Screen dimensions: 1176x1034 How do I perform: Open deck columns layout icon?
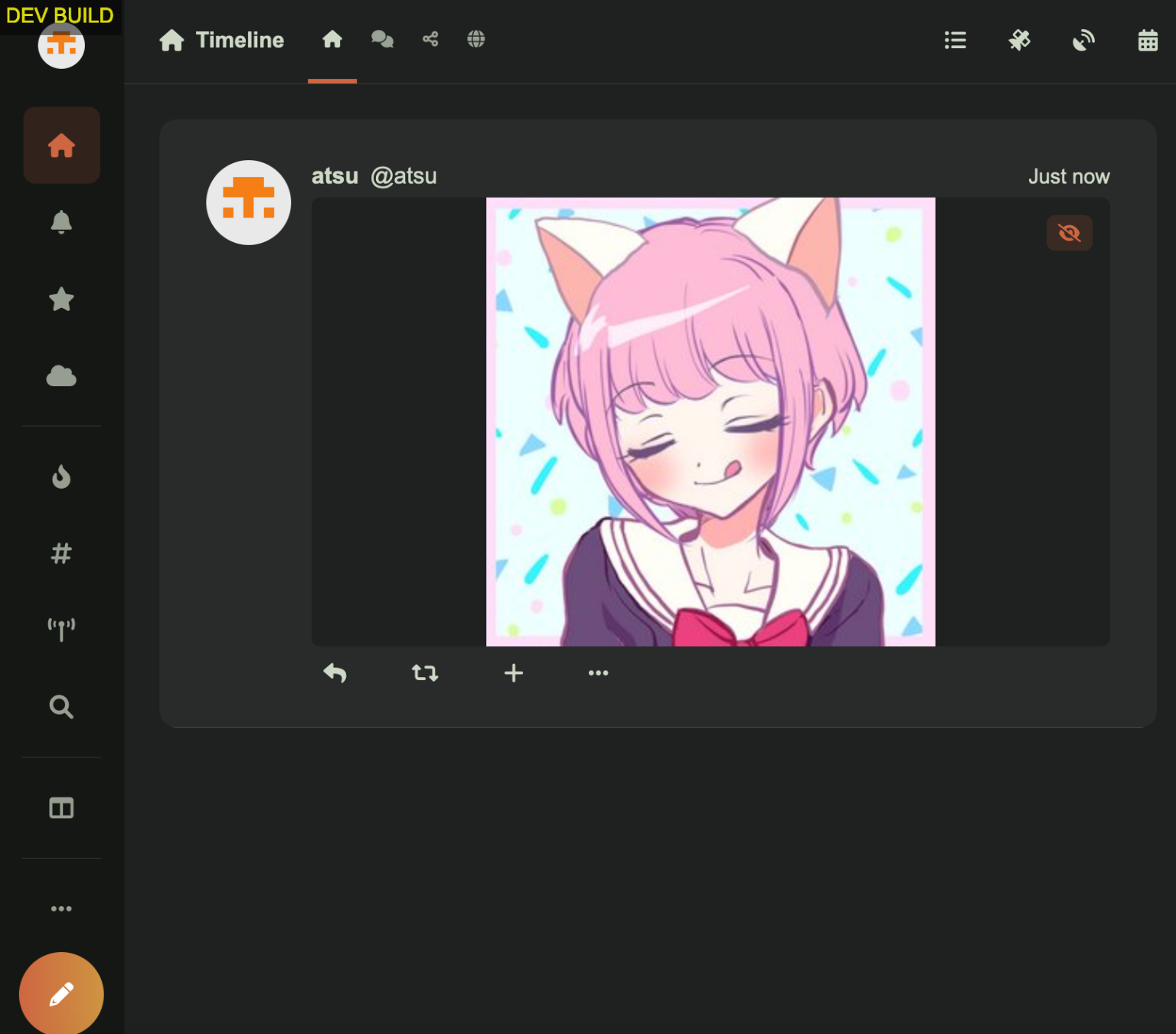click(61, 808)
